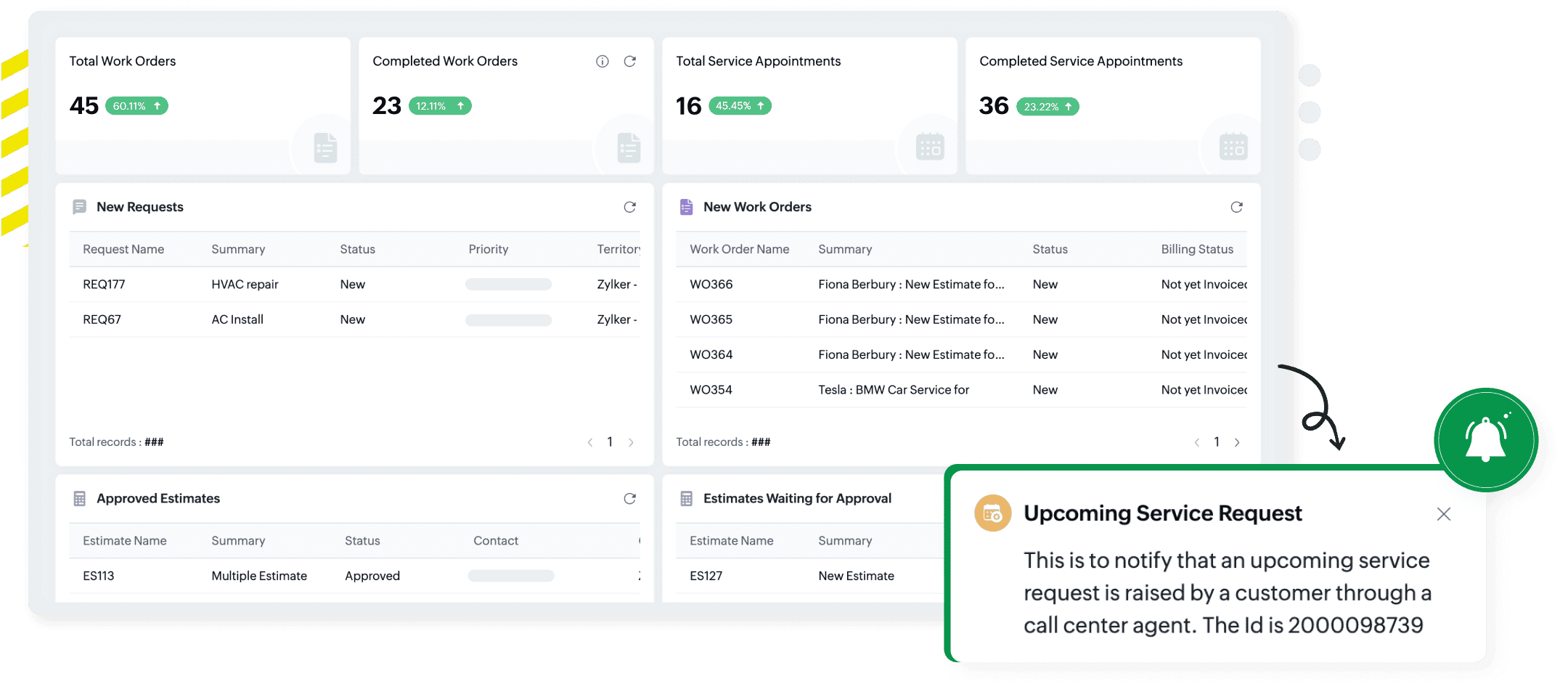Viewport: 1568px width, 692px height.
Task: Go to next page in New Work Orders
Action: [x=1237, y=442]
